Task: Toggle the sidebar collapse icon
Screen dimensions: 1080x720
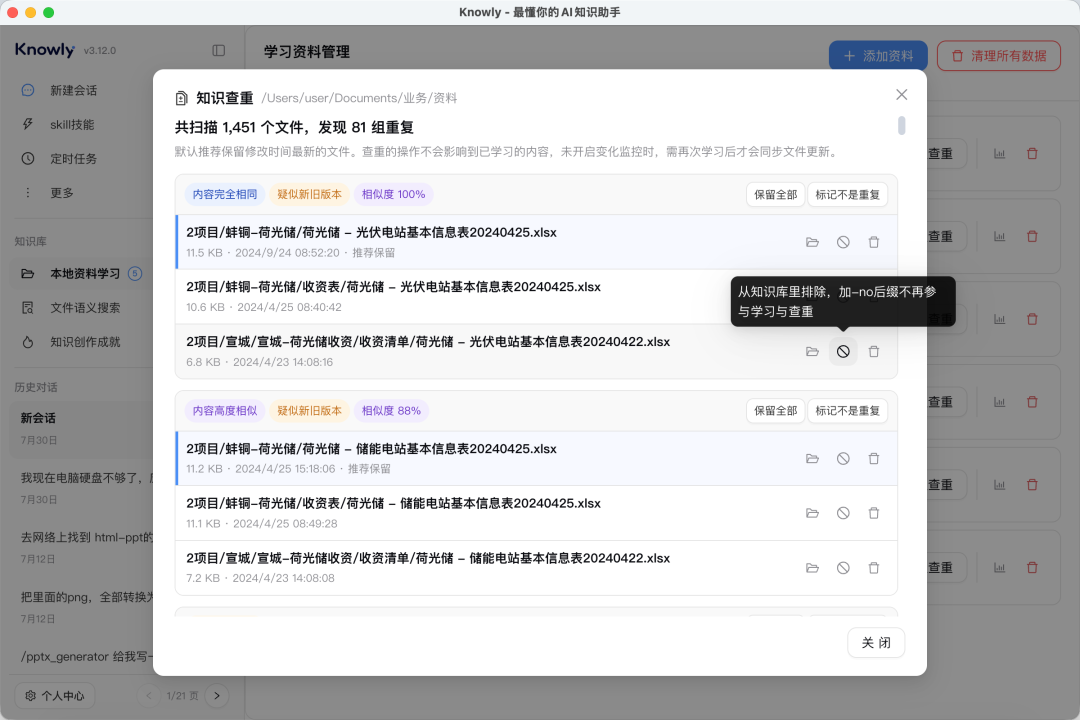Action: tap(218, 50)
